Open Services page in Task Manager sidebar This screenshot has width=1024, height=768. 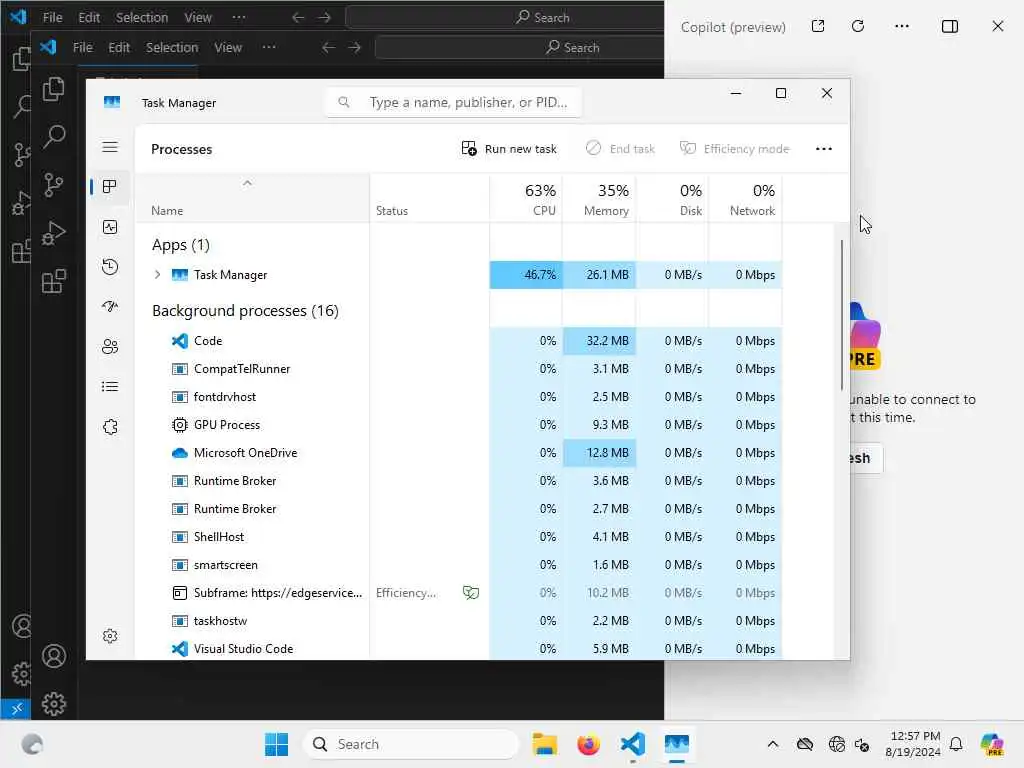[x=110, y=427]
